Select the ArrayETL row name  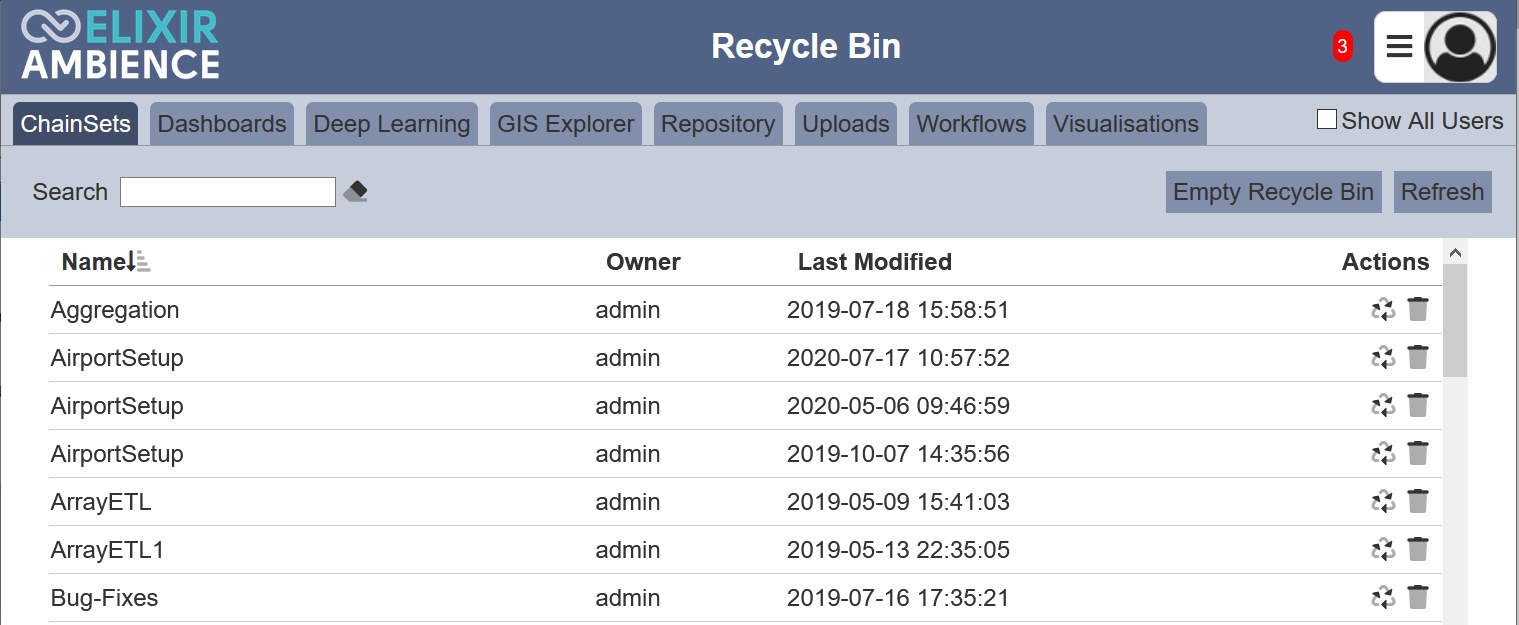(x=101, y=502)
